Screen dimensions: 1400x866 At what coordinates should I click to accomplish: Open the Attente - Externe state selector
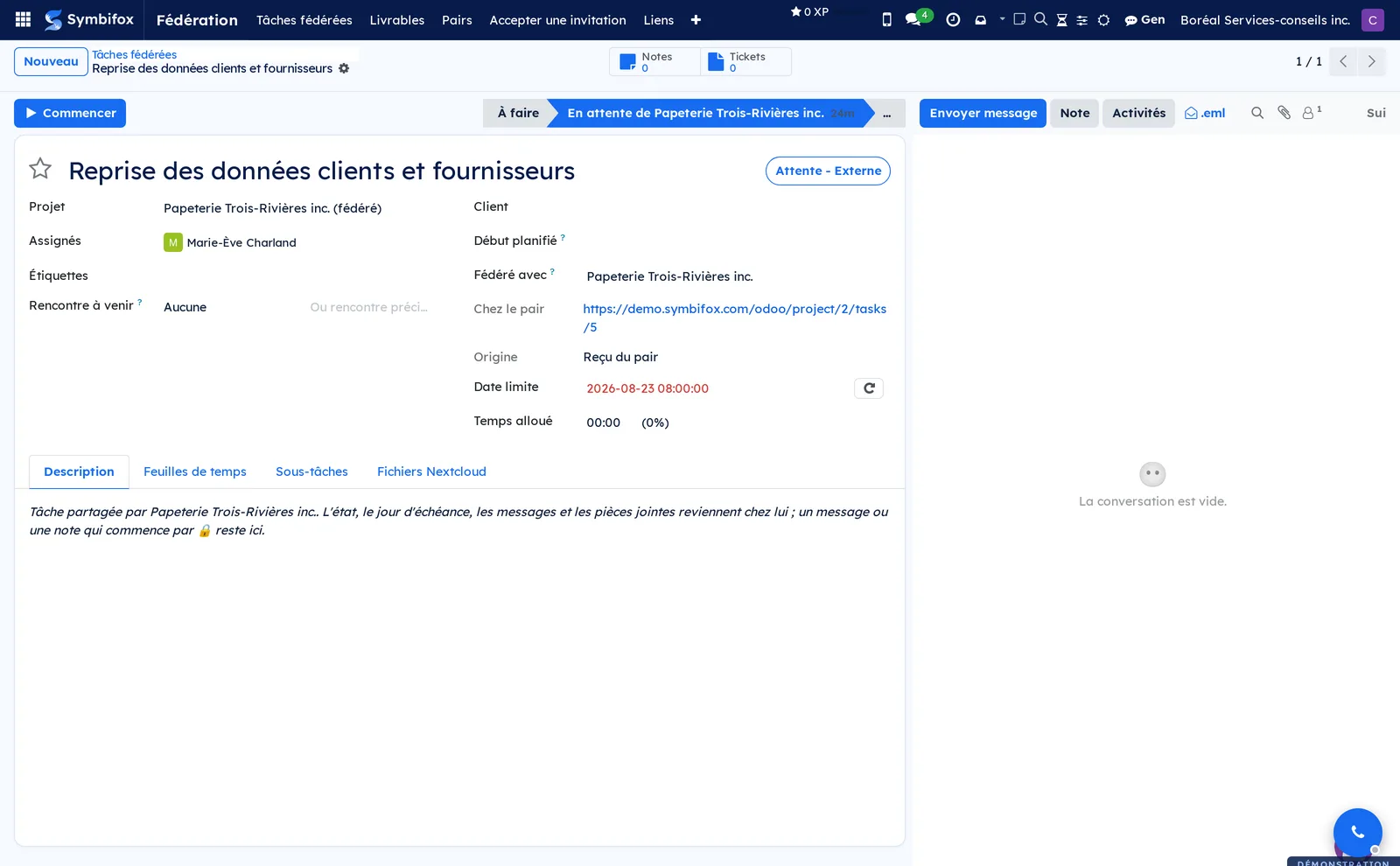(828, 171)
